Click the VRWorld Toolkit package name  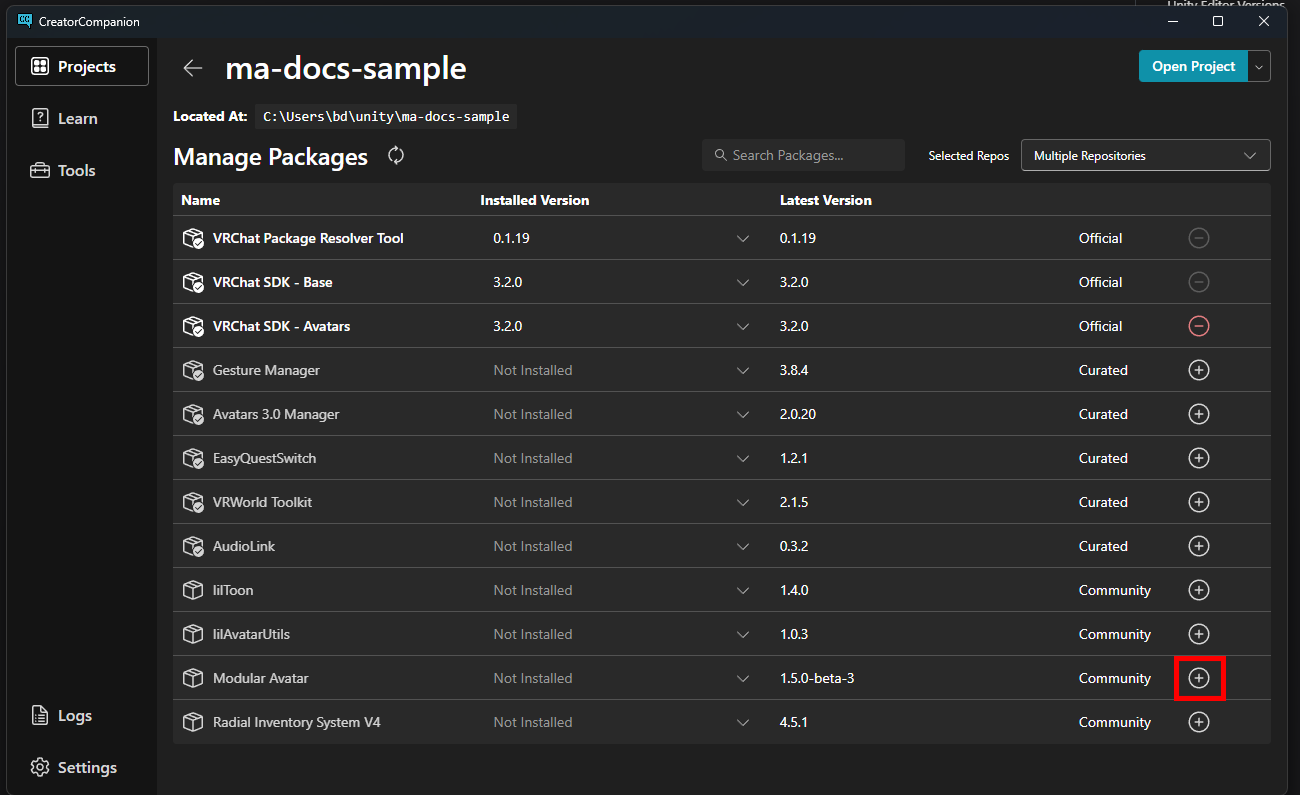[262, 502]
